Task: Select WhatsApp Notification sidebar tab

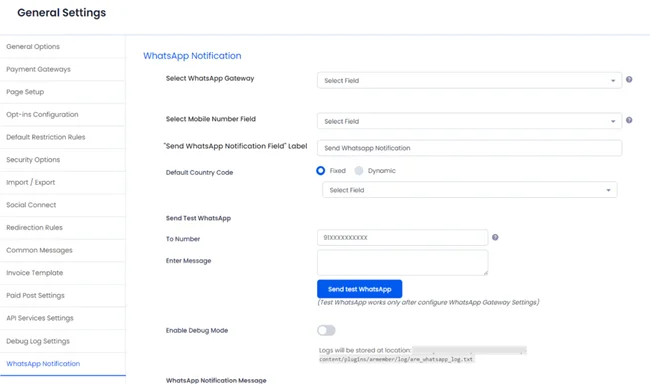Action: click(62, 364)
